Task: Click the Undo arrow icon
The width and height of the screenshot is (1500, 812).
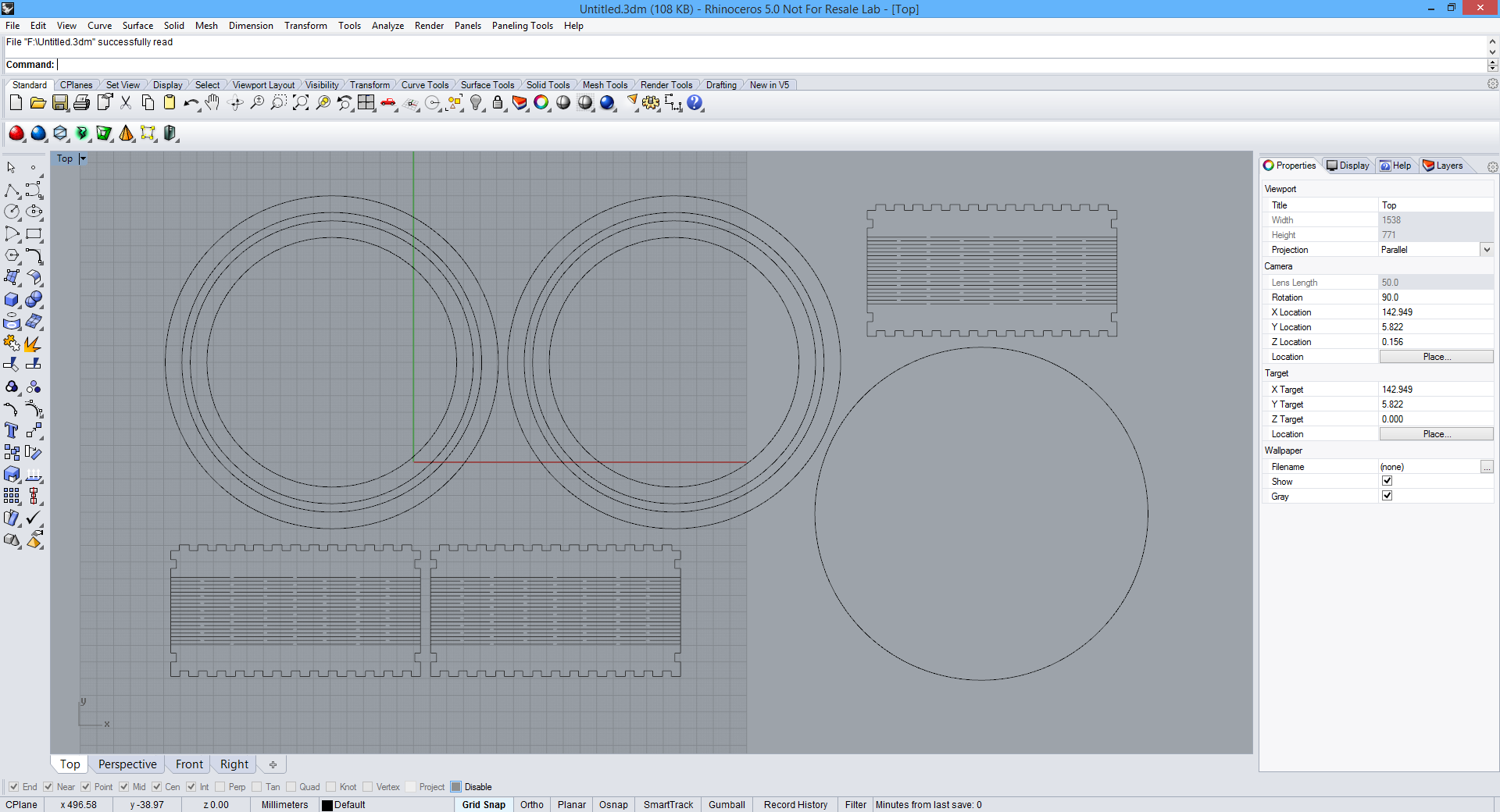Action: pyautogui.click(x=190, y=103)
